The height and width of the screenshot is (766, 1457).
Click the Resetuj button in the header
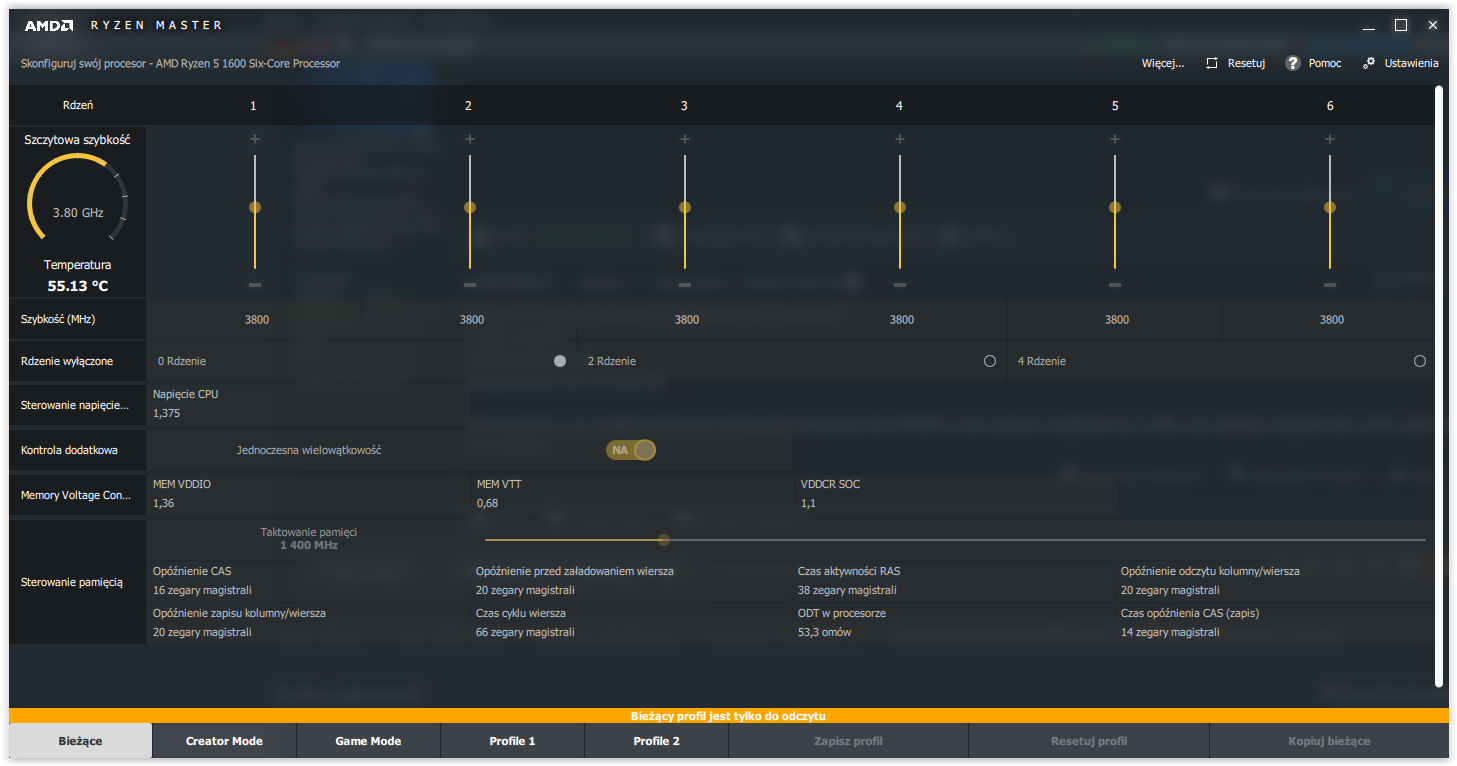[1235, 63]
